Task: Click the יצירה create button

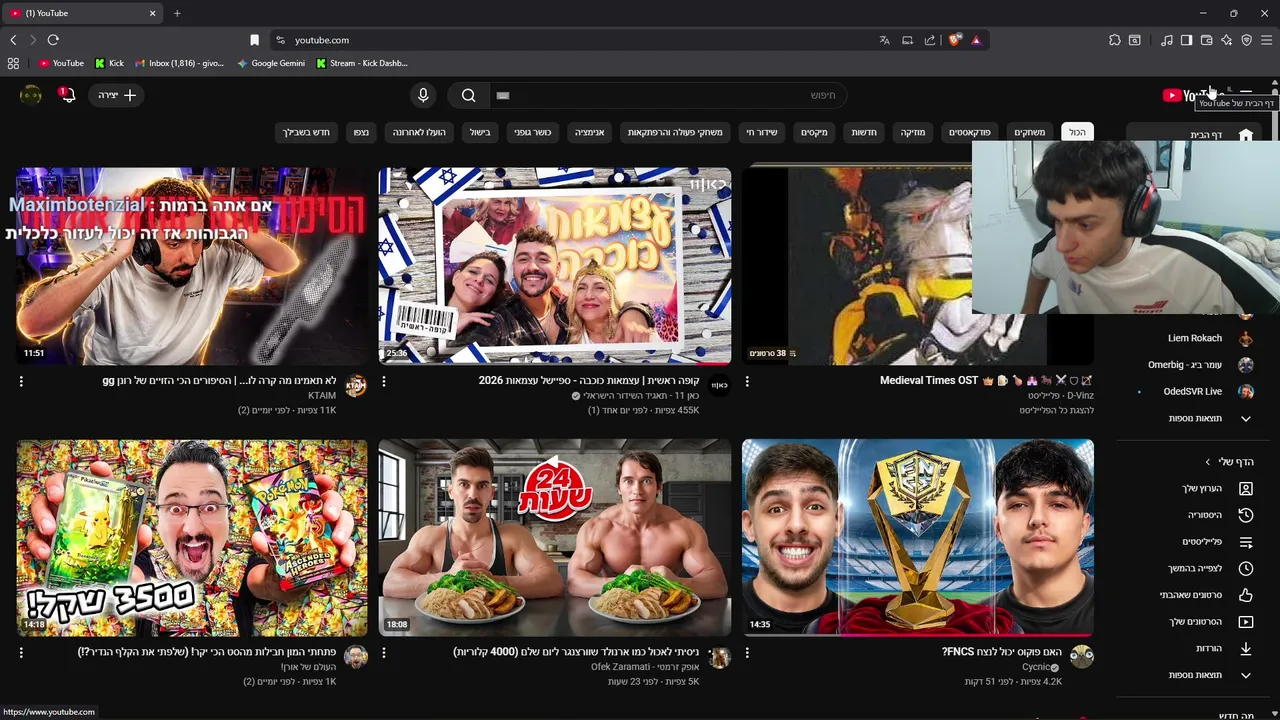Action: pyautogui.click(x=117, y=95)
